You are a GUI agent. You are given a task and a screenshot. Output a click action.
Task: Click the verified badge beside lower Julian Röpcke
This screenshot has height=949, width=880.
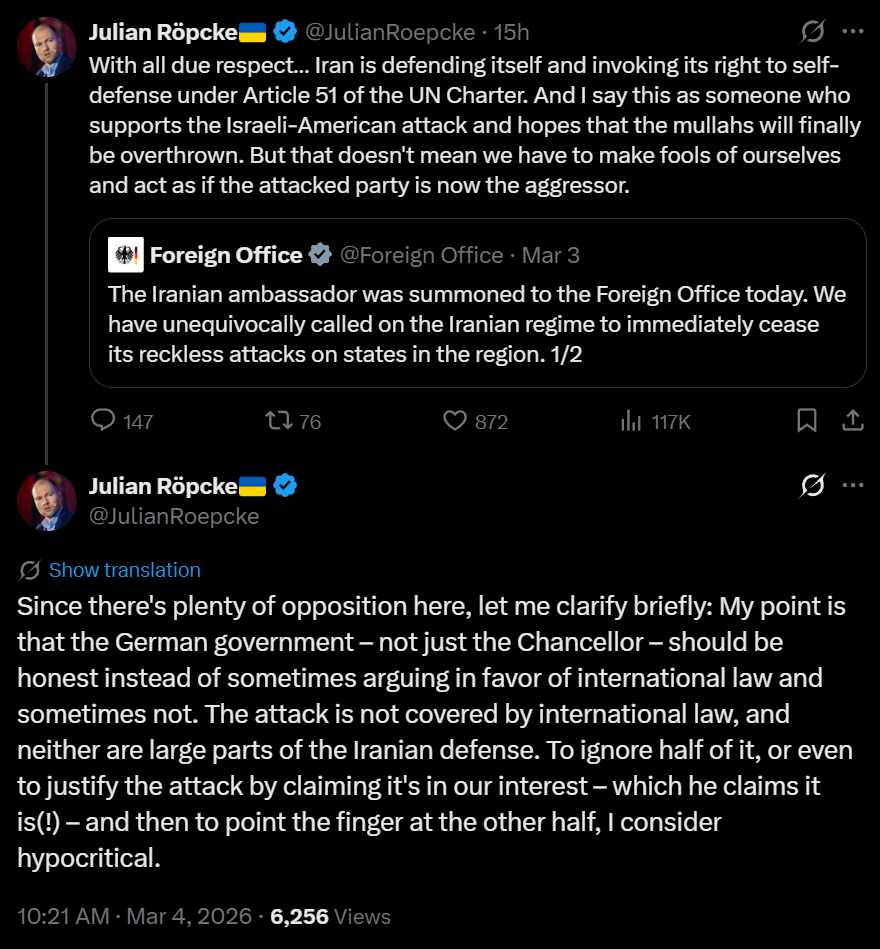(x=286, y=486)
